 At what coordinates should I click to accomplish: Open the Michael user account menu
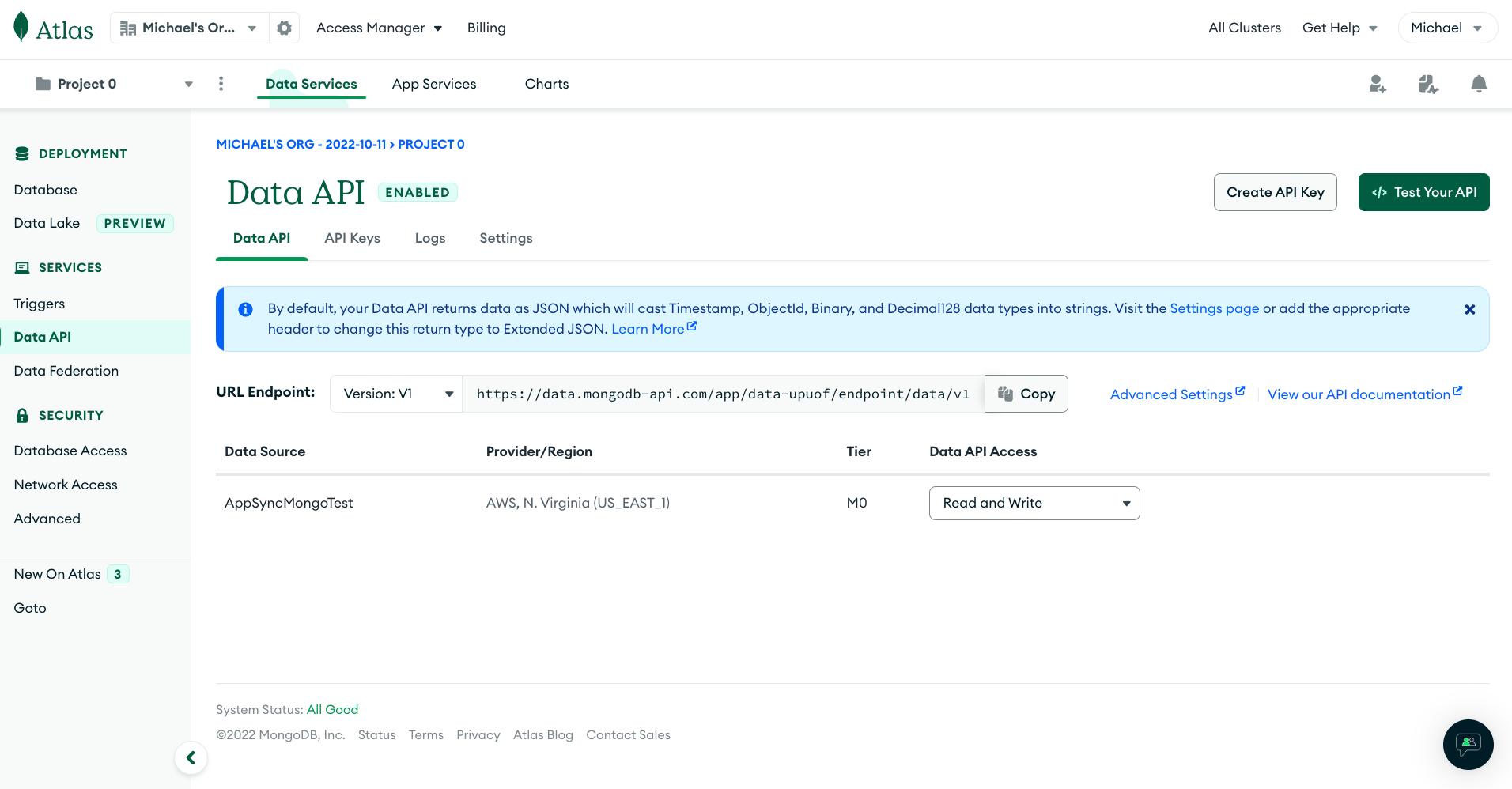(x=1447, y=28)
